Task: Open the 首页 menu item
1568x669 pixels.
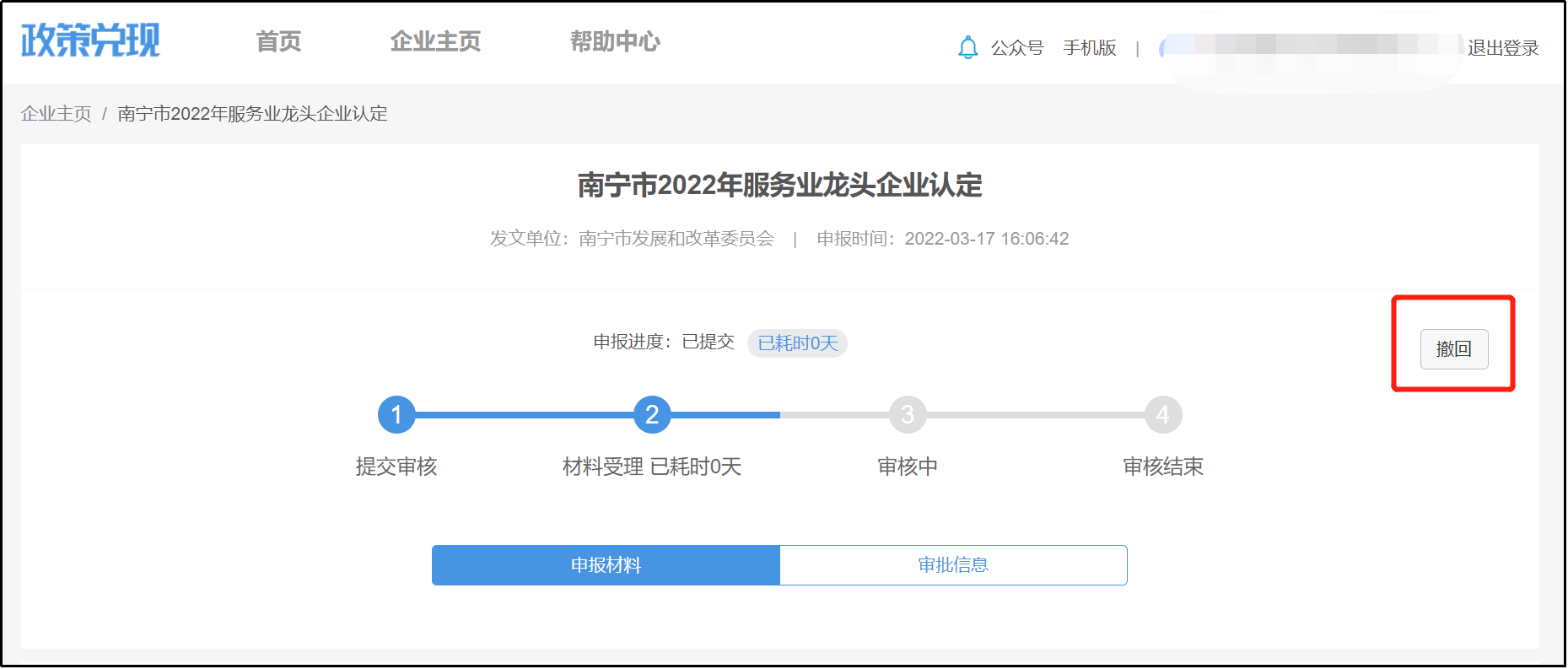Action: pyautogui.click(x=278, y=41)
